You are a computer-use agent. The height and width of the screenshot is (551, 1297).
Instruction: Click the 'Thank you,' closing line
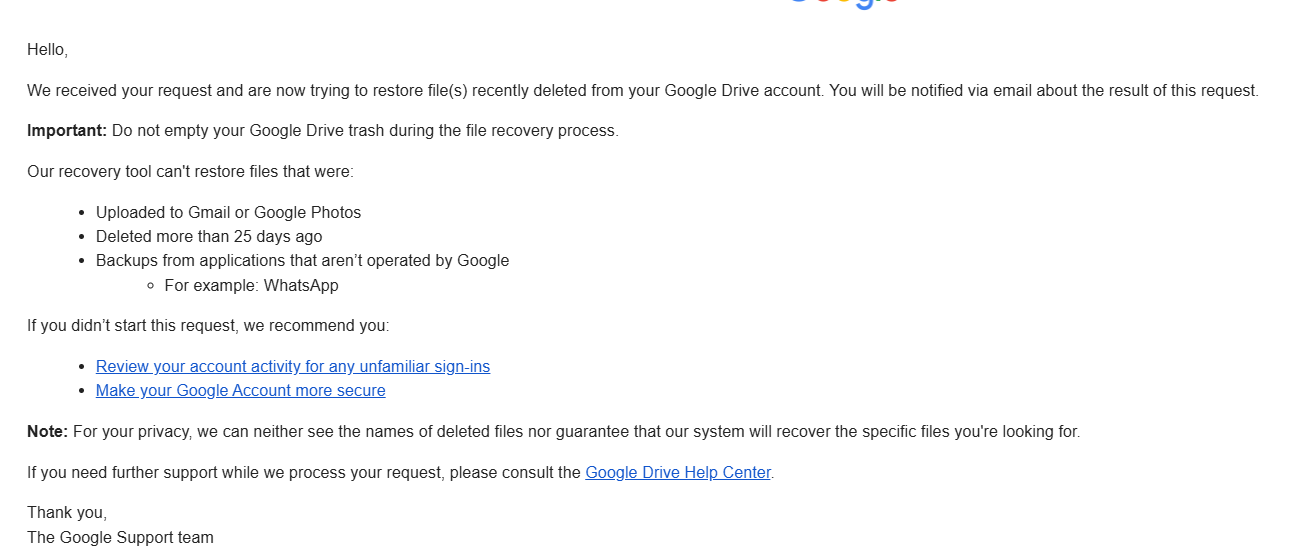[x=67, y=512]
